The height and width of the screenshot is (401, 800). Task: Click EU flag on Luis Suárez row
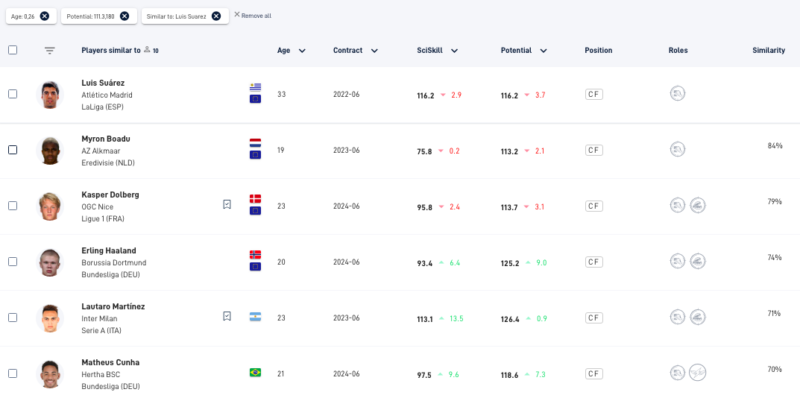pos(255,99)
